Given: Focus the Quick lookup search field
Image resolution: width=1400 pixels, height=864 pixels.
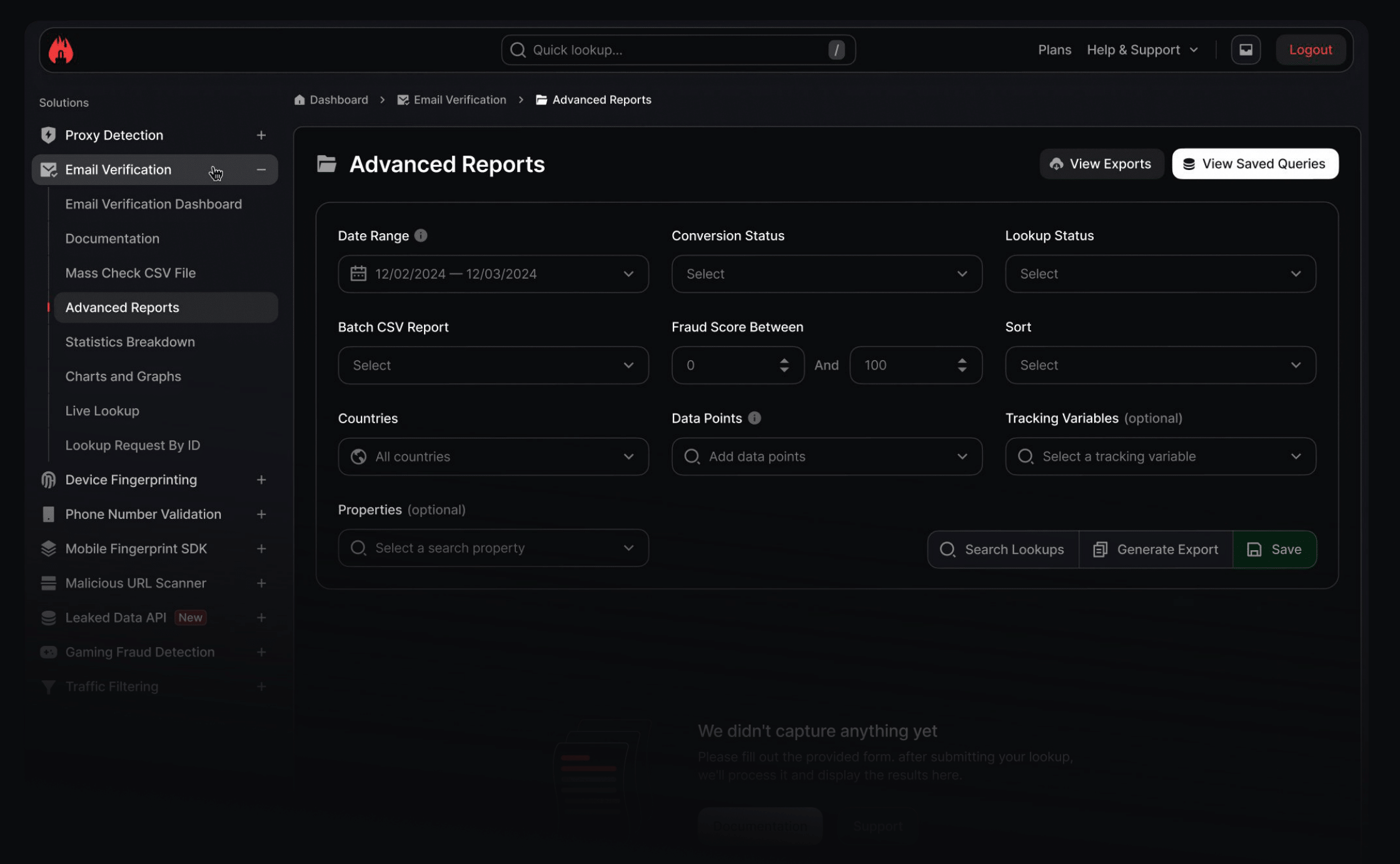Looking at the screenshot, I should [678, 50].
